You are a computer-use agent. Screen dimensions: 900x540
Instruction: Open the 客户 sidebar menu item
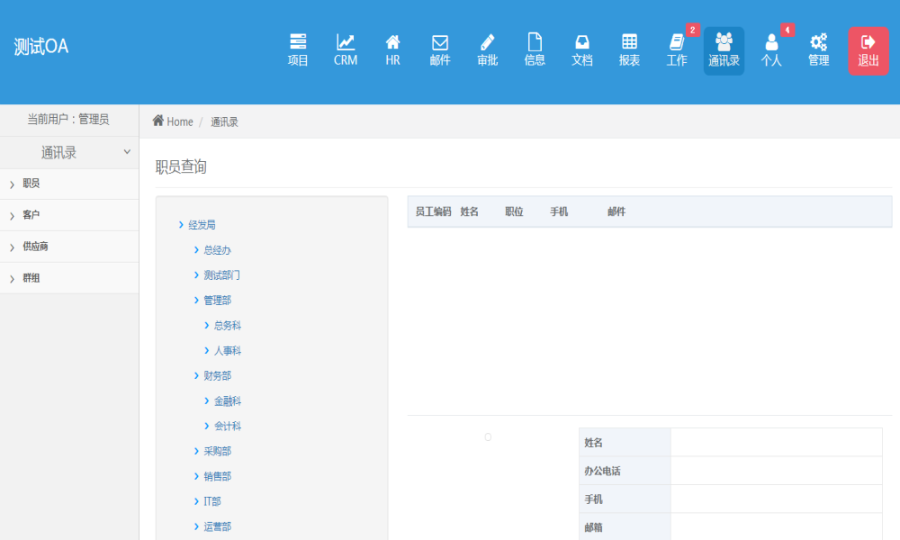69,215
